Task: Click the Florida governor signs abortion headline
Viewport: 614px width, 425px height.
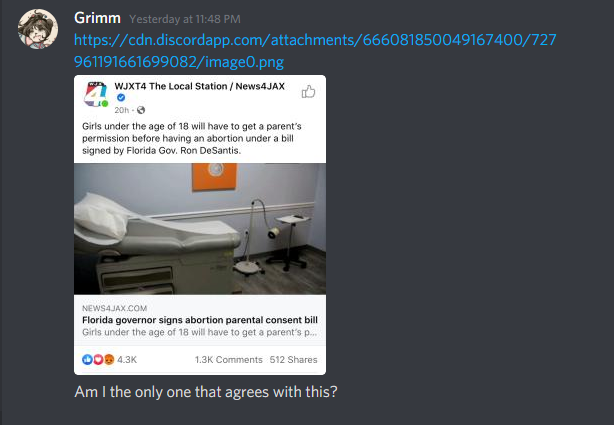Action: pyautogui.click(x=200, y=320)
